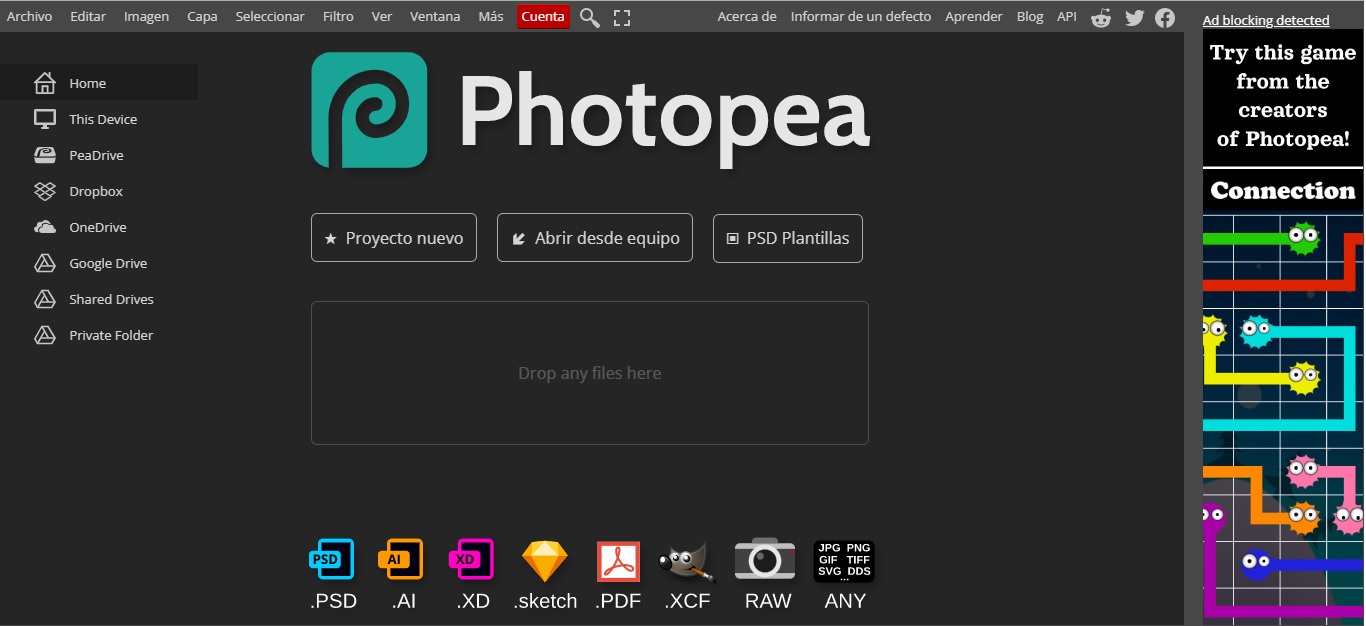Click the ANY formats icon
1366x626 pixels.
click(x=844, y=561)
